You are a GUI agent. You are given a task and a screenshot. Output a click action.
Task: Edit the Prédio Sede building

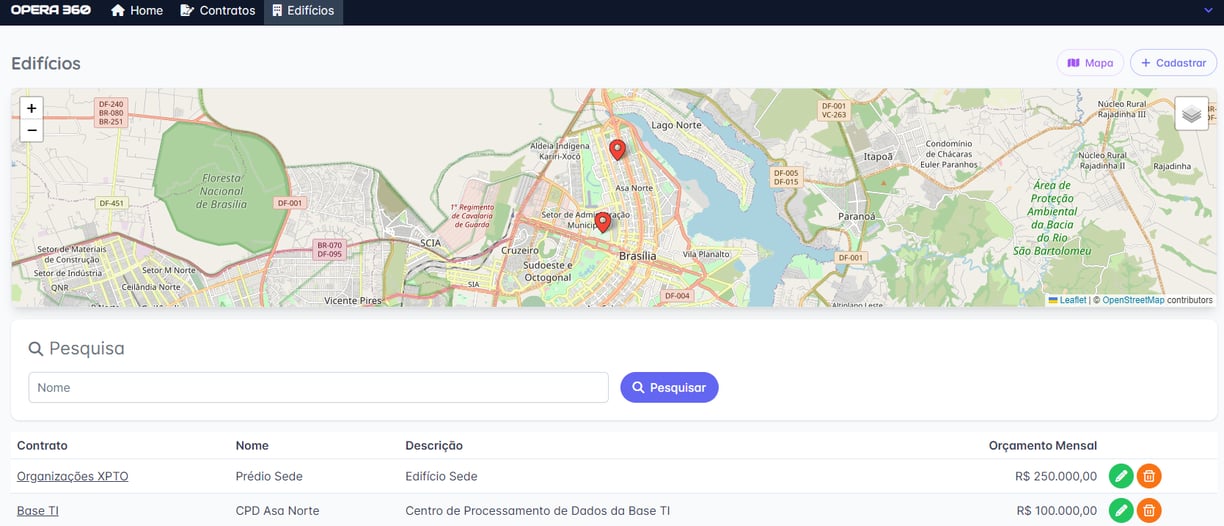click(1121, 476)
